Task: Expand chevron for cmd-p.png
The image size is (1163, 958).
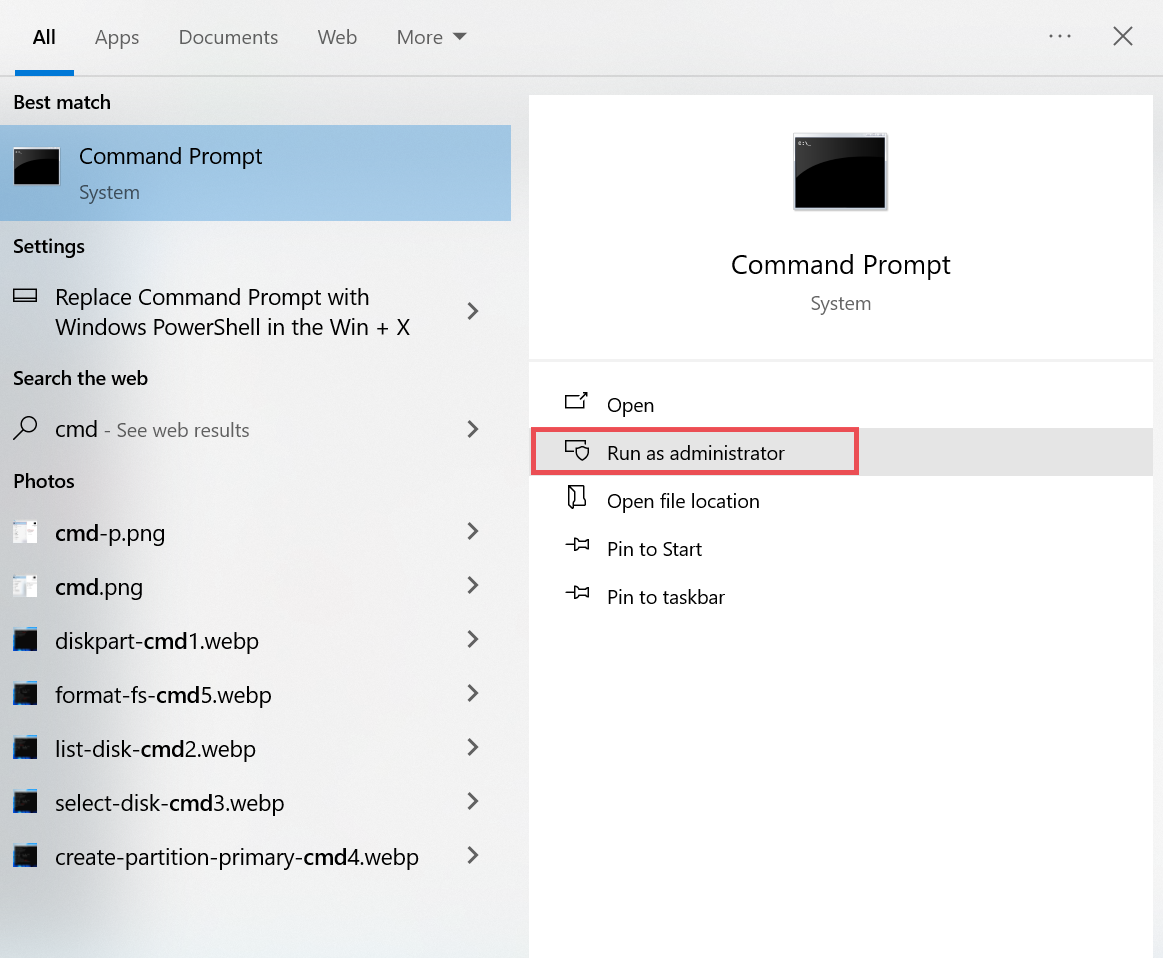Action: click(x=472, y=531)
